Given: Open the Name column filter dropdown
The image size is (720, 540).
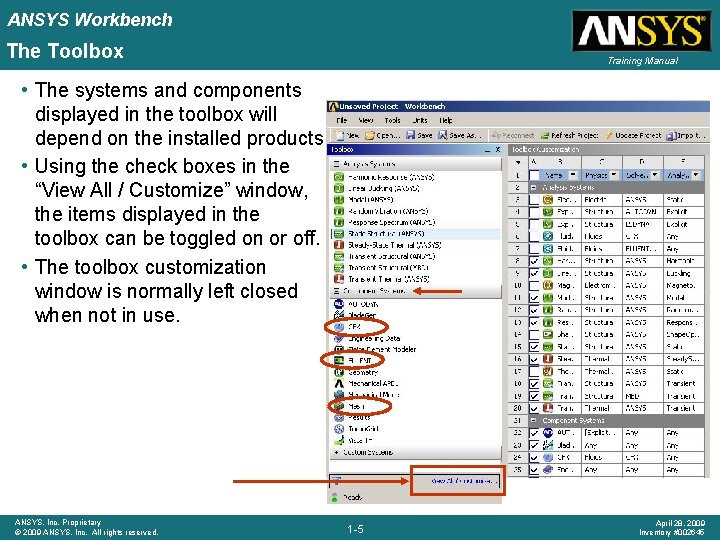Looking at the screenshot, I should tap(573, 175).
